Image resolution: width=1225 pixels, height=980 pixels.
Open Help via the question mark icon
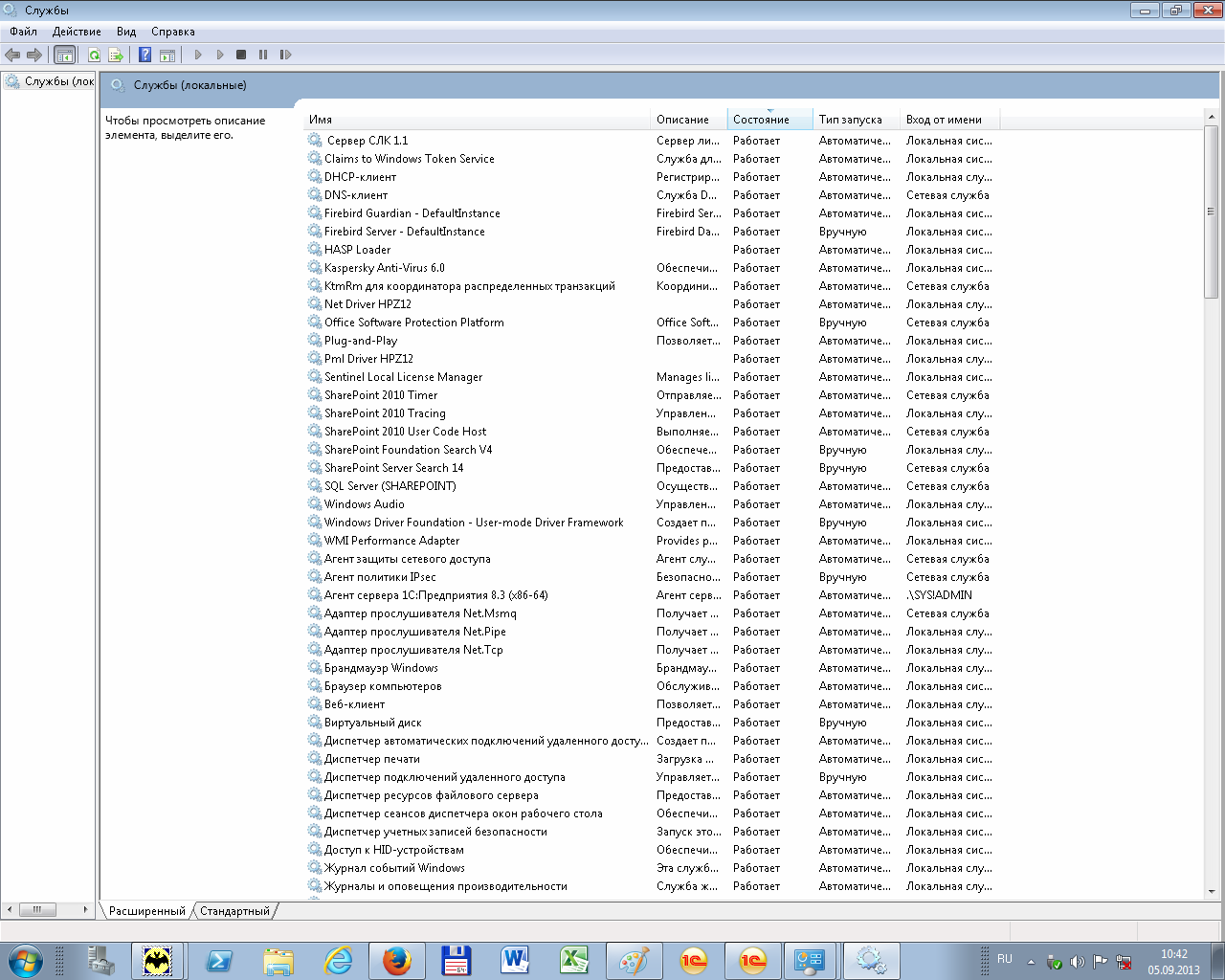pyautogui.click(x=145, y=55)
